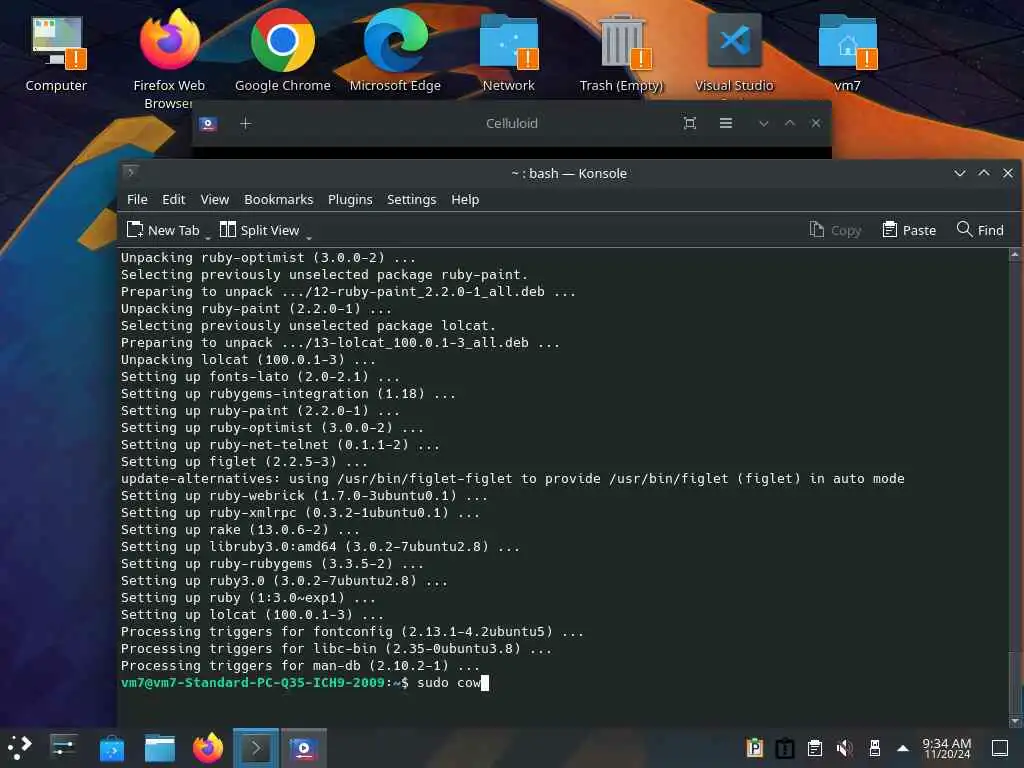This screenshot has height=768, width=1024.
Task: Minimize the Celluloid window
Action: pyautogui.click(x=763, y=123)
